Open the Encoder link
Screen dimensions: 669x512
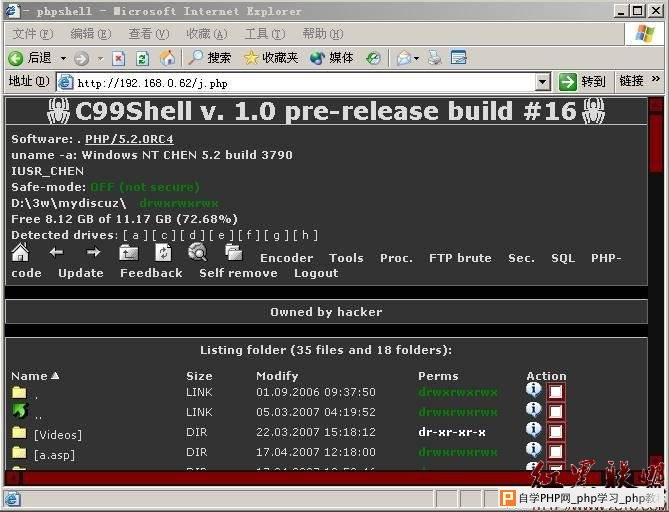click(x=287, y=258)
